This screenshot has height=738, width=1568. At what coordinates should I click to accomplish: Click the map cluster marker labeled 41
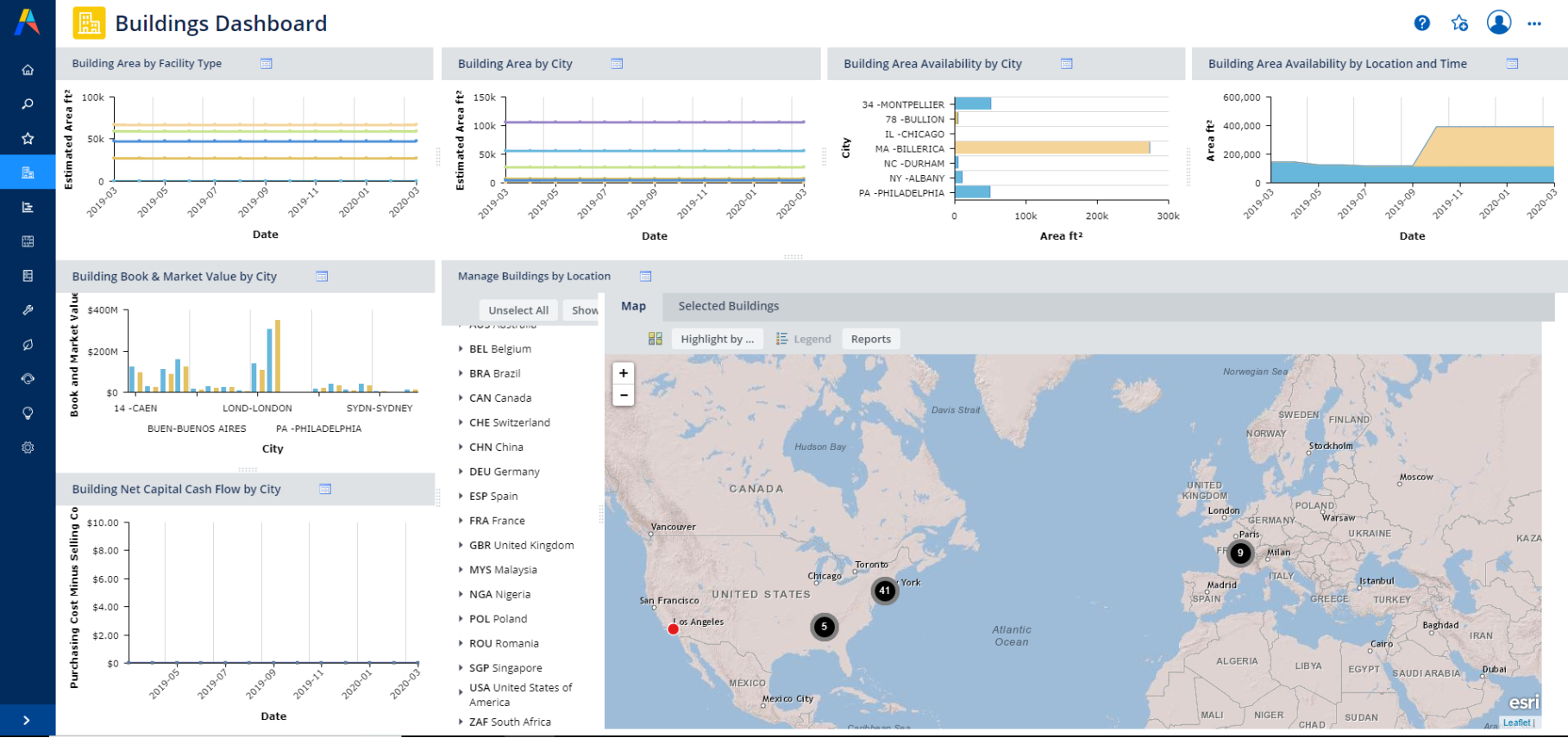tap(884, 591)
